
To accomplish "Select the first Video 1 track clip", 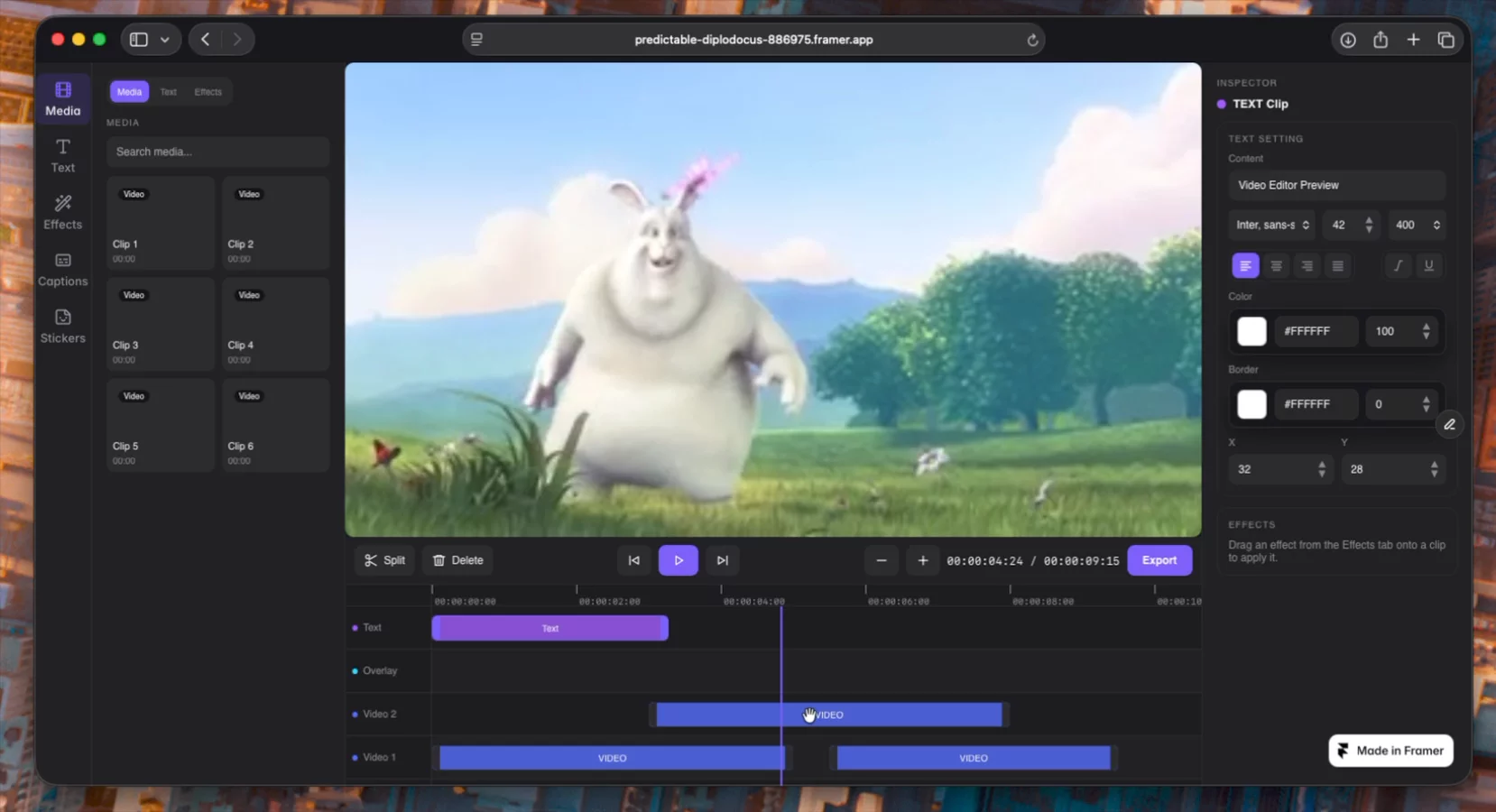I will [x=612, y=758].
